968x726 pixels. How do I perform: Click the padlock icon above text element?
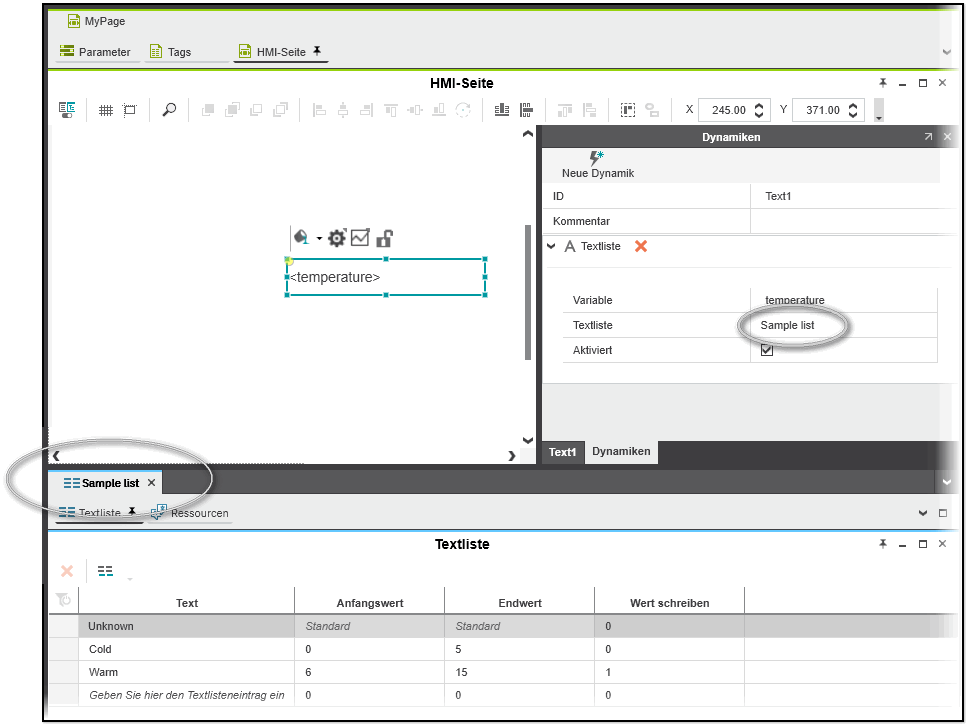pos(384,238)
